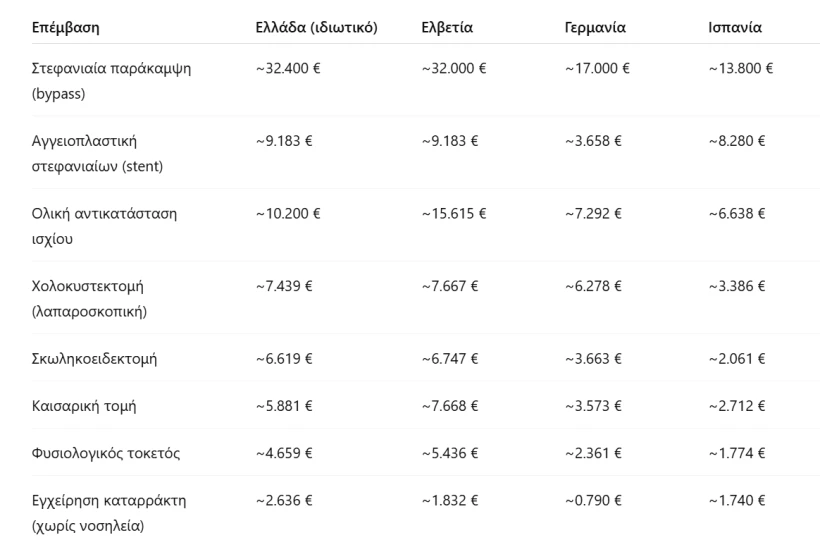Screen dimensions: 820x559
Task: Click the ~32.400 € bypass price cell
Action: point(290,68)
